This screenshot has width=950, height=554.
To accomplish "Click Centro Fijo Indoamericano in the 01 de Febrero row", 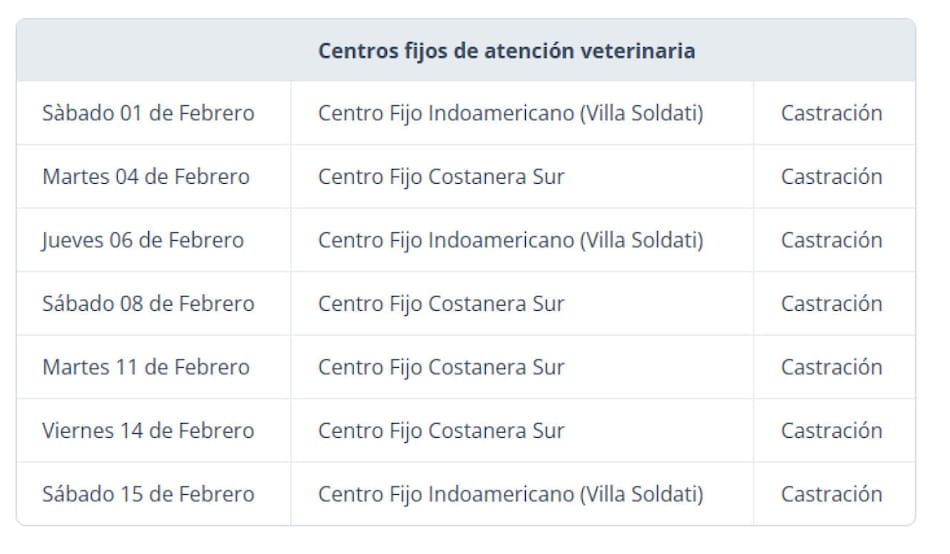I will pyautogui.click(x=510, y=113).
